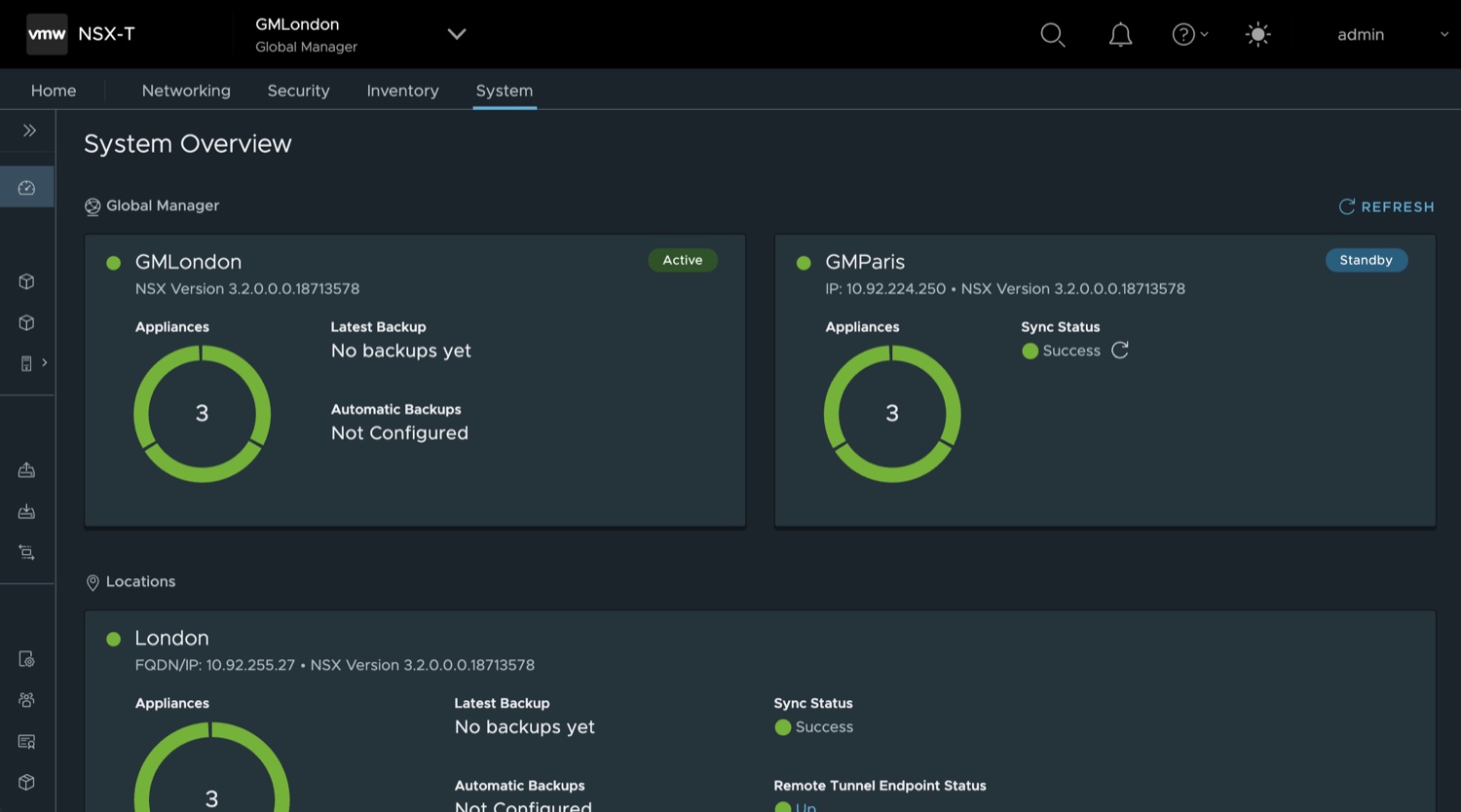Click the London location title

point(171,638)
